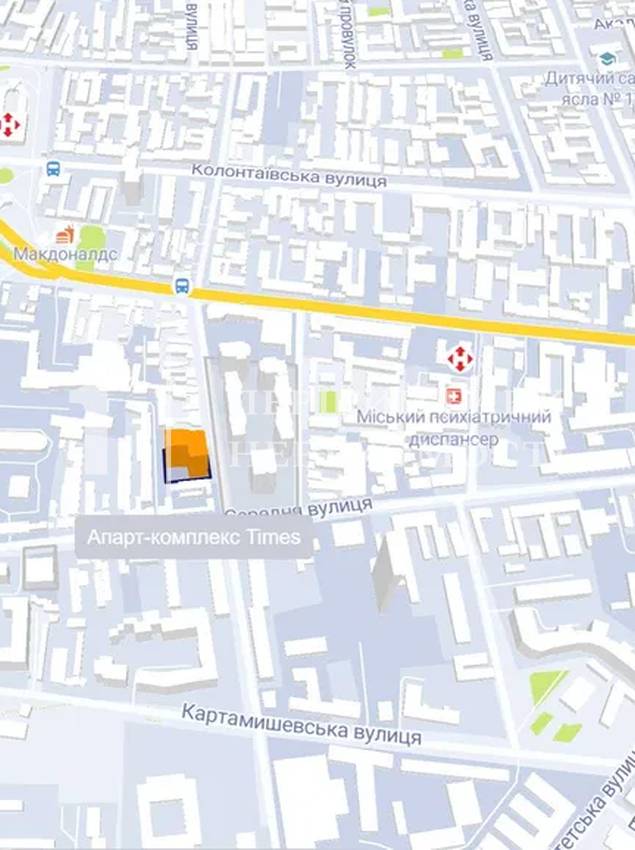Viewport: 635px width, 850px height.
Task: Click the graduation cap kindergarten icon
Action: [x=608, y=59]
